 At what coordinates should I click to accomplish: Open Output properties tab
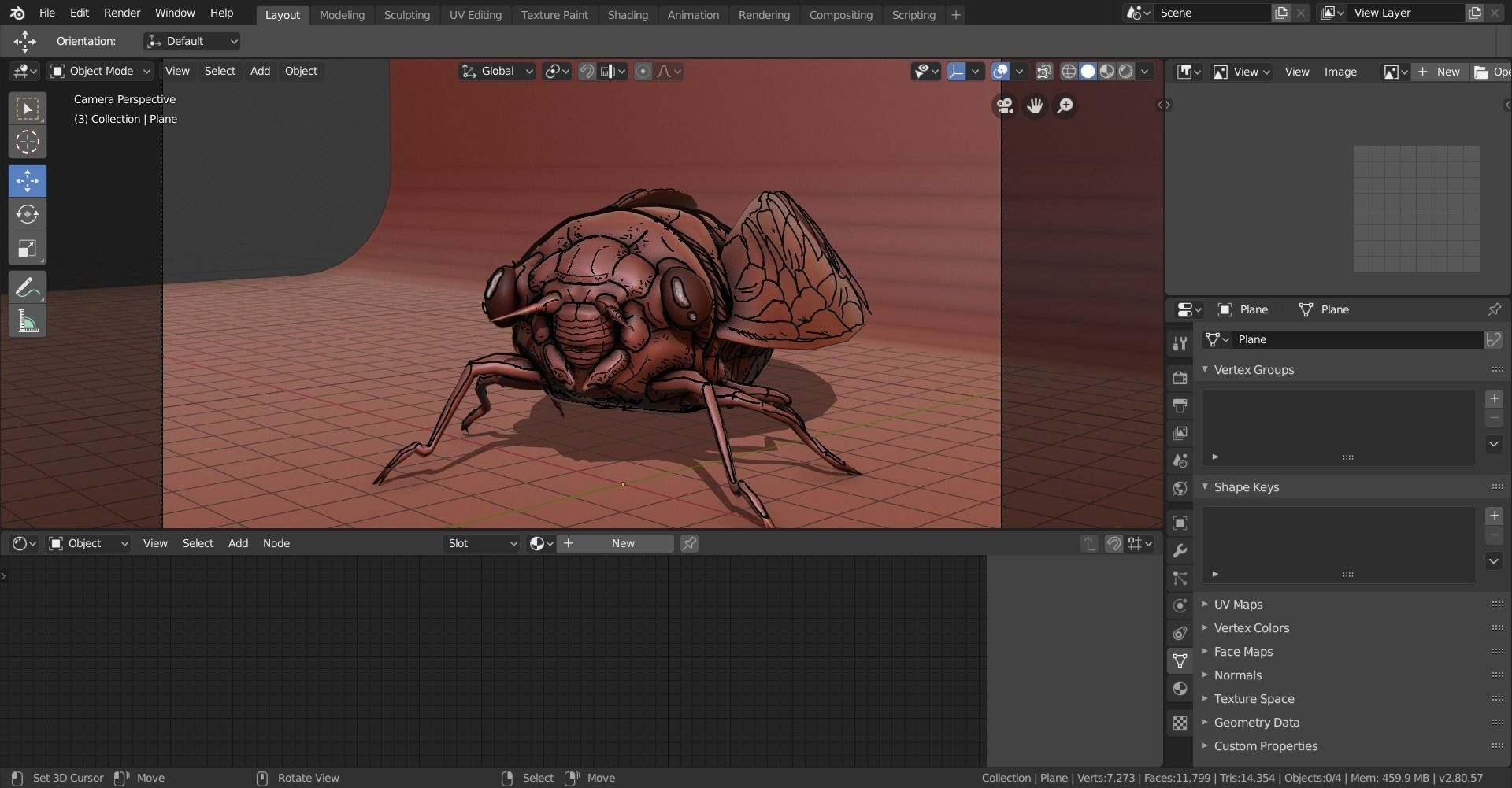tap(1180, 405)
